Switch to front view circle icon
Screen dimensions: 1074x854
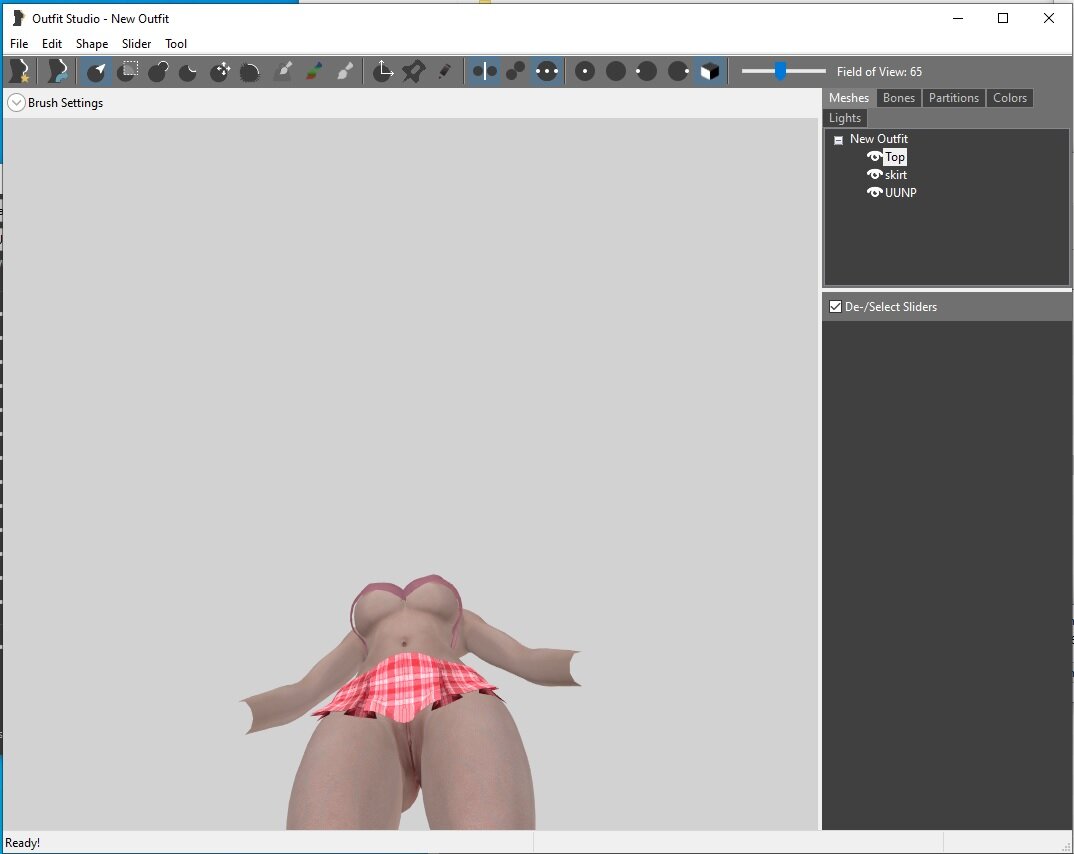[585, 71]
